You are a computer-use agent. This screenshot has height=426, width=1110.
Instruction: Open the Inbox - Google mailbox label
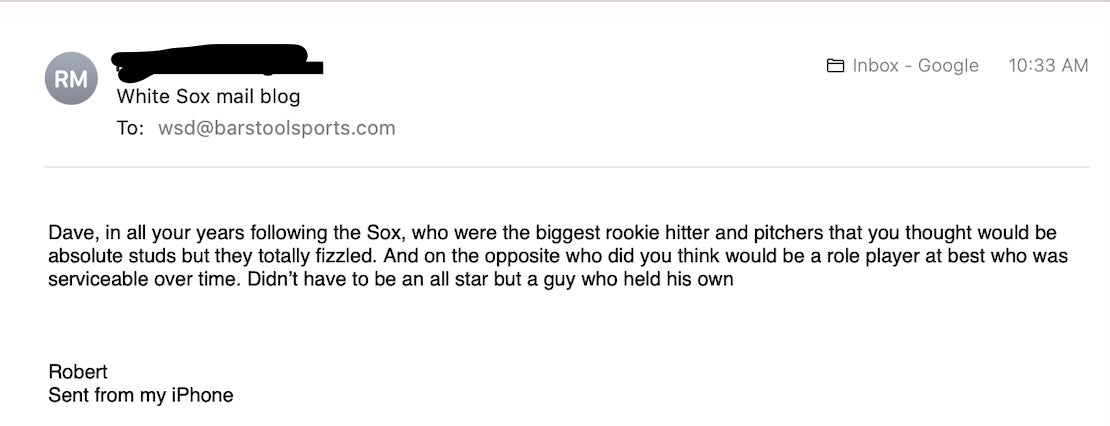point(915,66)
